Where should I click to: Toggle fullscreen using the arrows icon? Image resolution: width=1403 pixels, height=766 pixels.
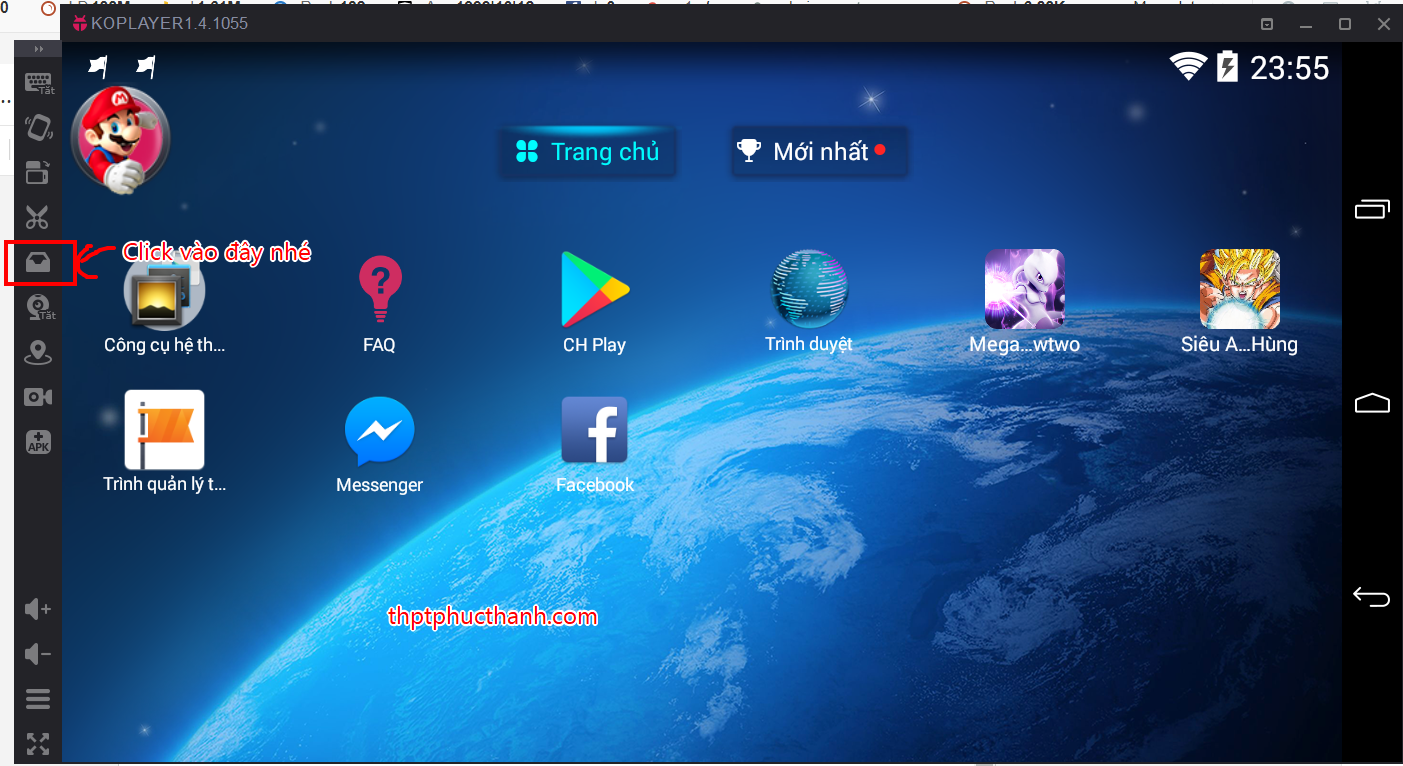click(x=38, y=743)
